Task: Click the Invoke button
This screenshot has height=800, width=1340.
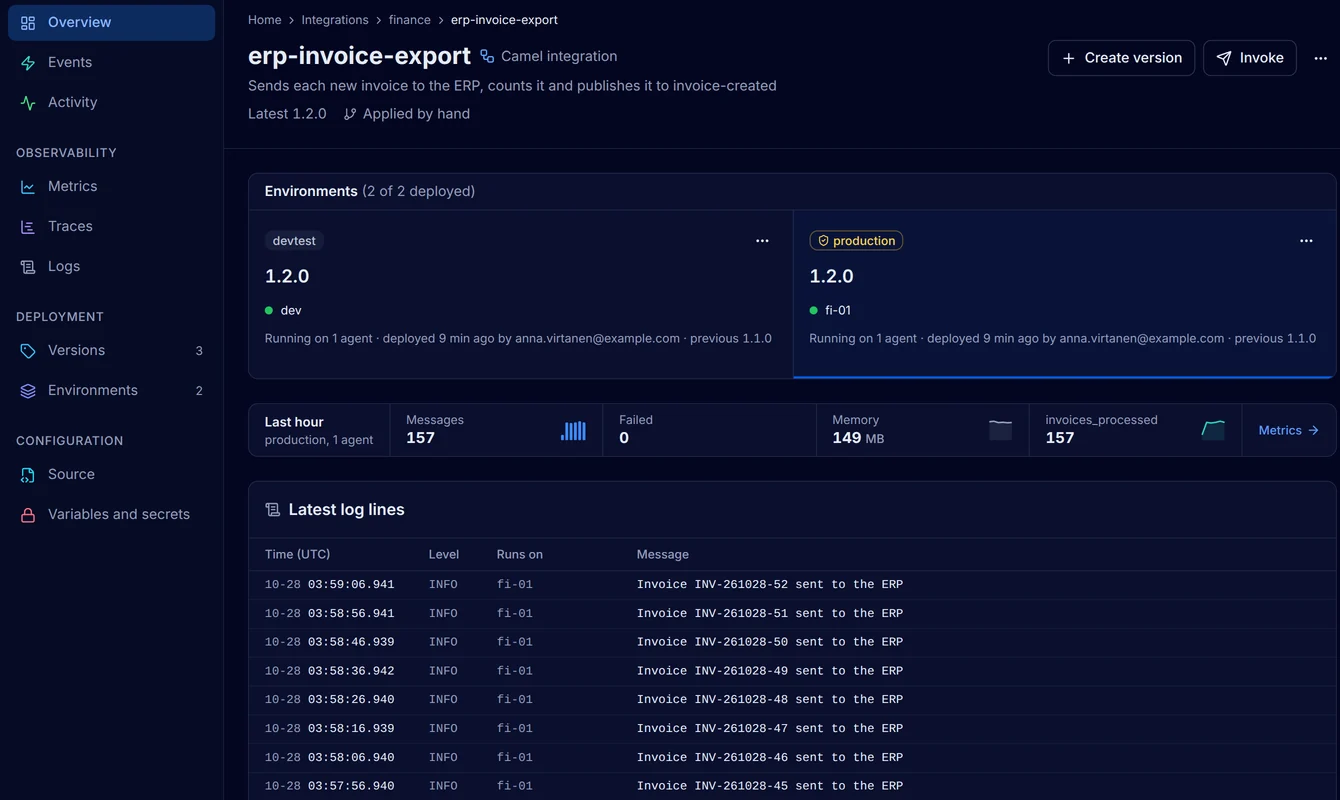Action: click(1250, 58)
